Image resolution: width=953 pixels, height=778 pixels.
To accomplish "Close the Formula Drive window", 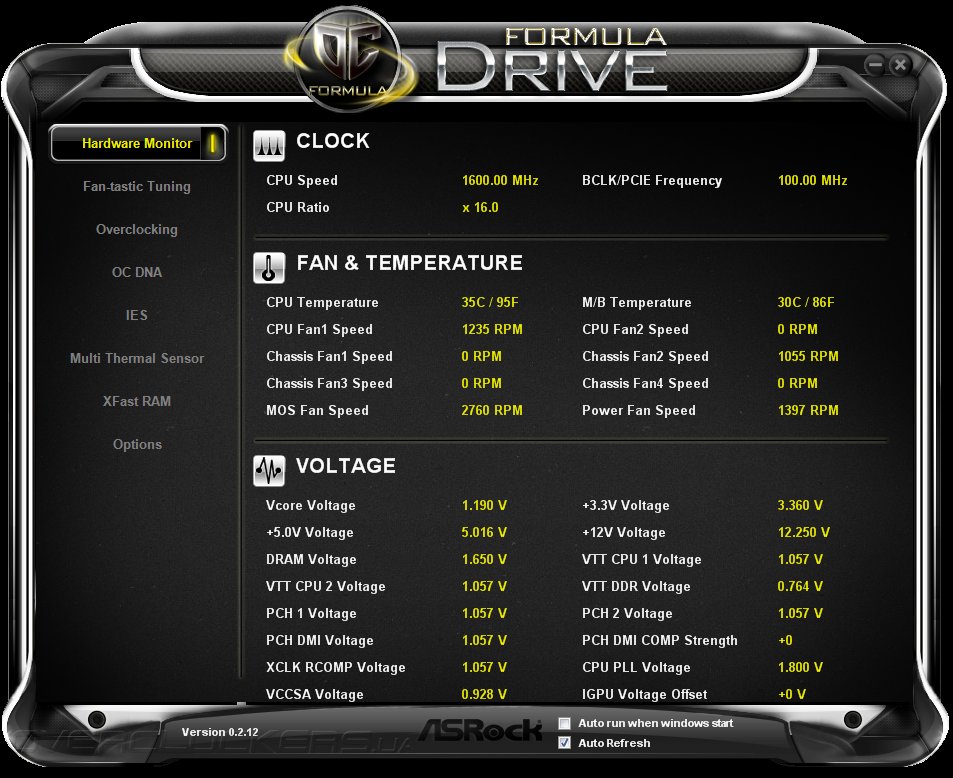I will point(900,64).
